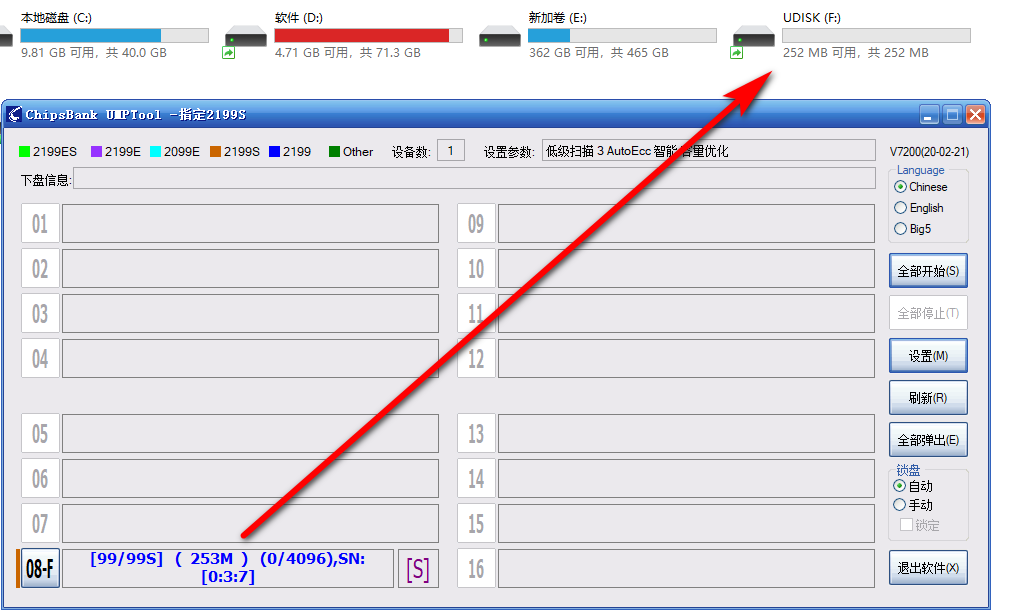Click the ChipsBank title bar logo icon
Image resolution: width=1021 pixels, height=614 pixels.
click(x=14, y=115)
